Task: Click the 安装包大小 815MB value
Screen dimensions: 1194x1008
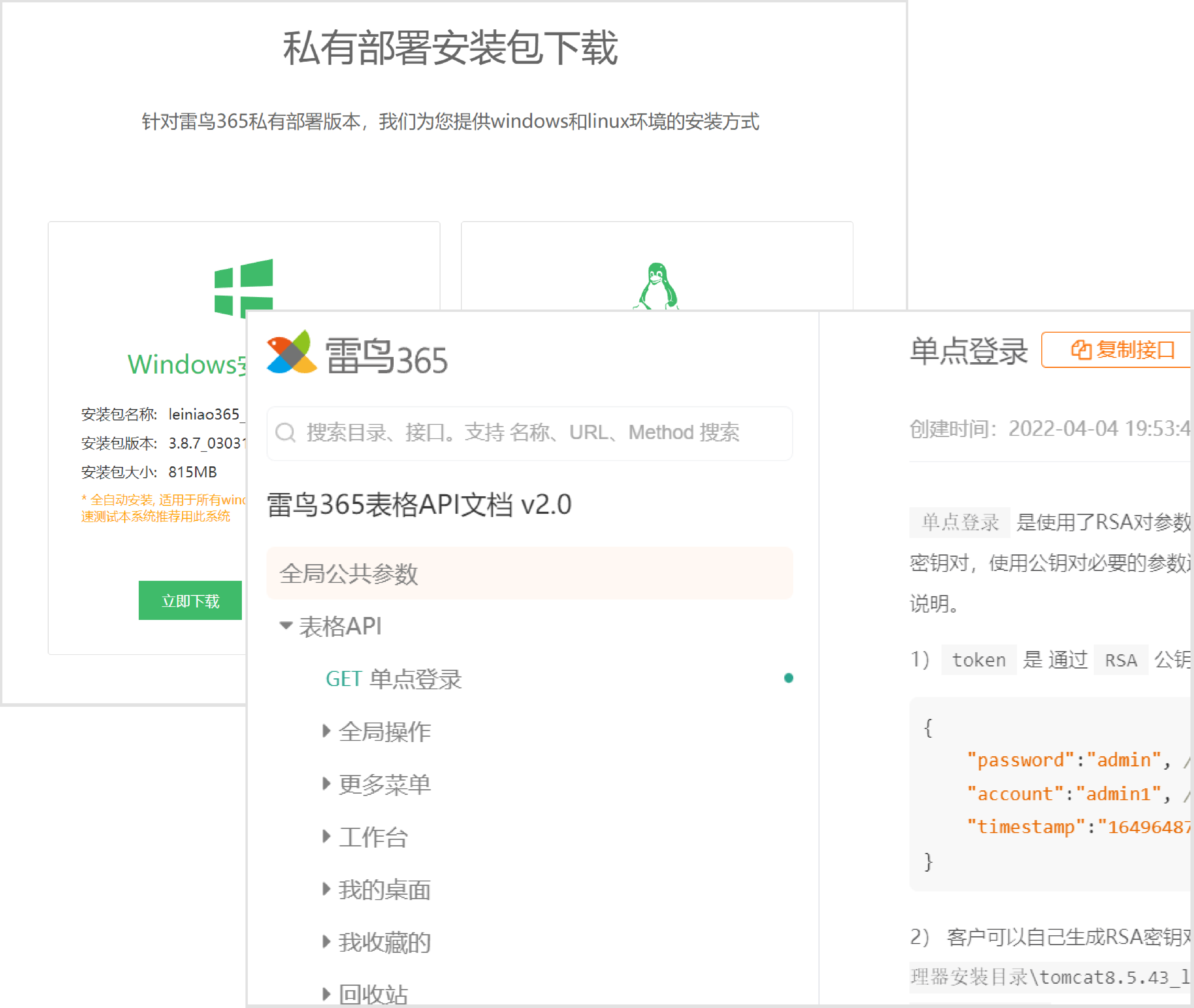Action: (x=192, y=472)
